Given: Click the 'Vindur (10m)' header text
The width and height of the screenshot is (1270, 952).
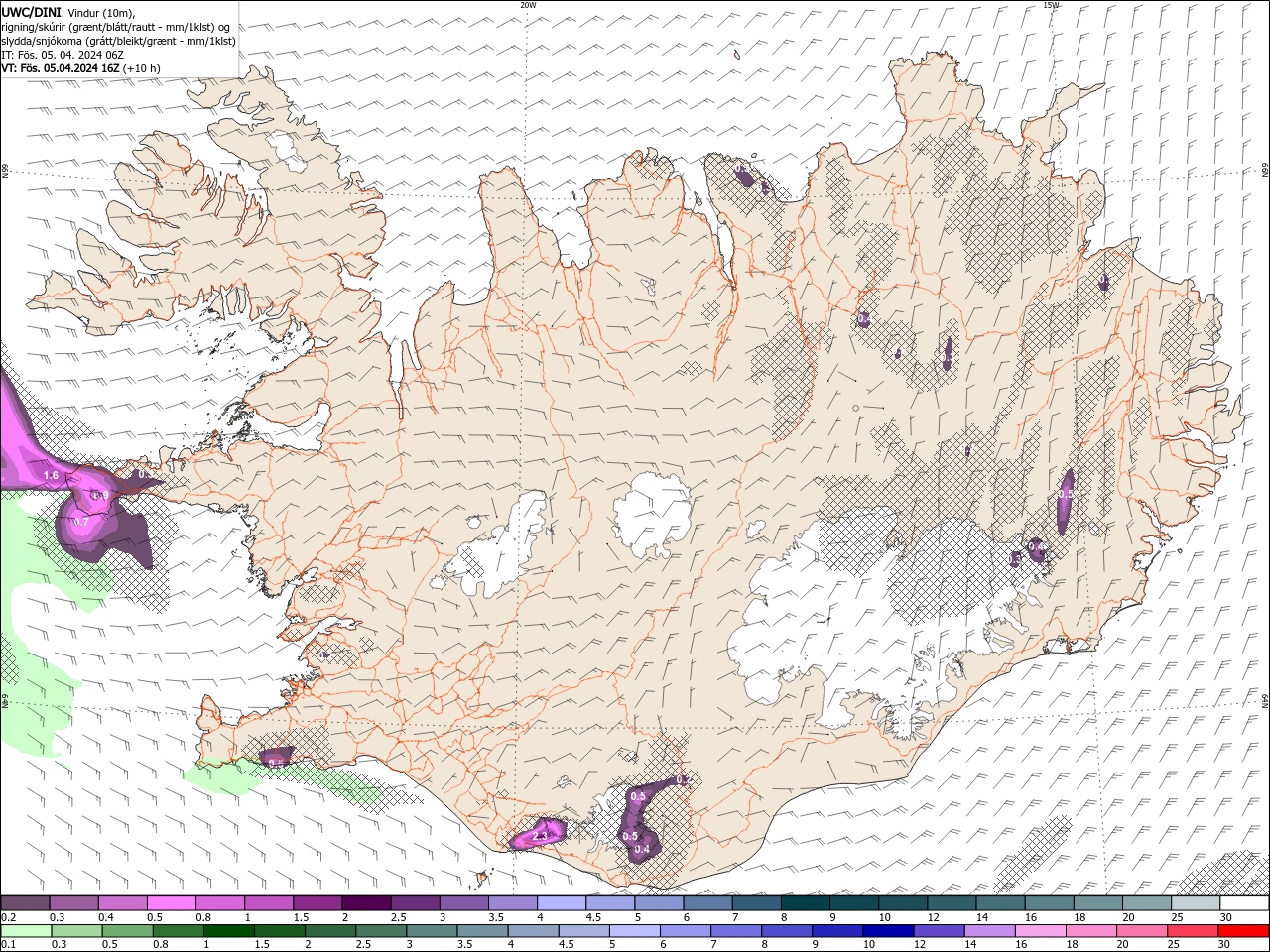Looking at the screenshot, I should [103, 12].
